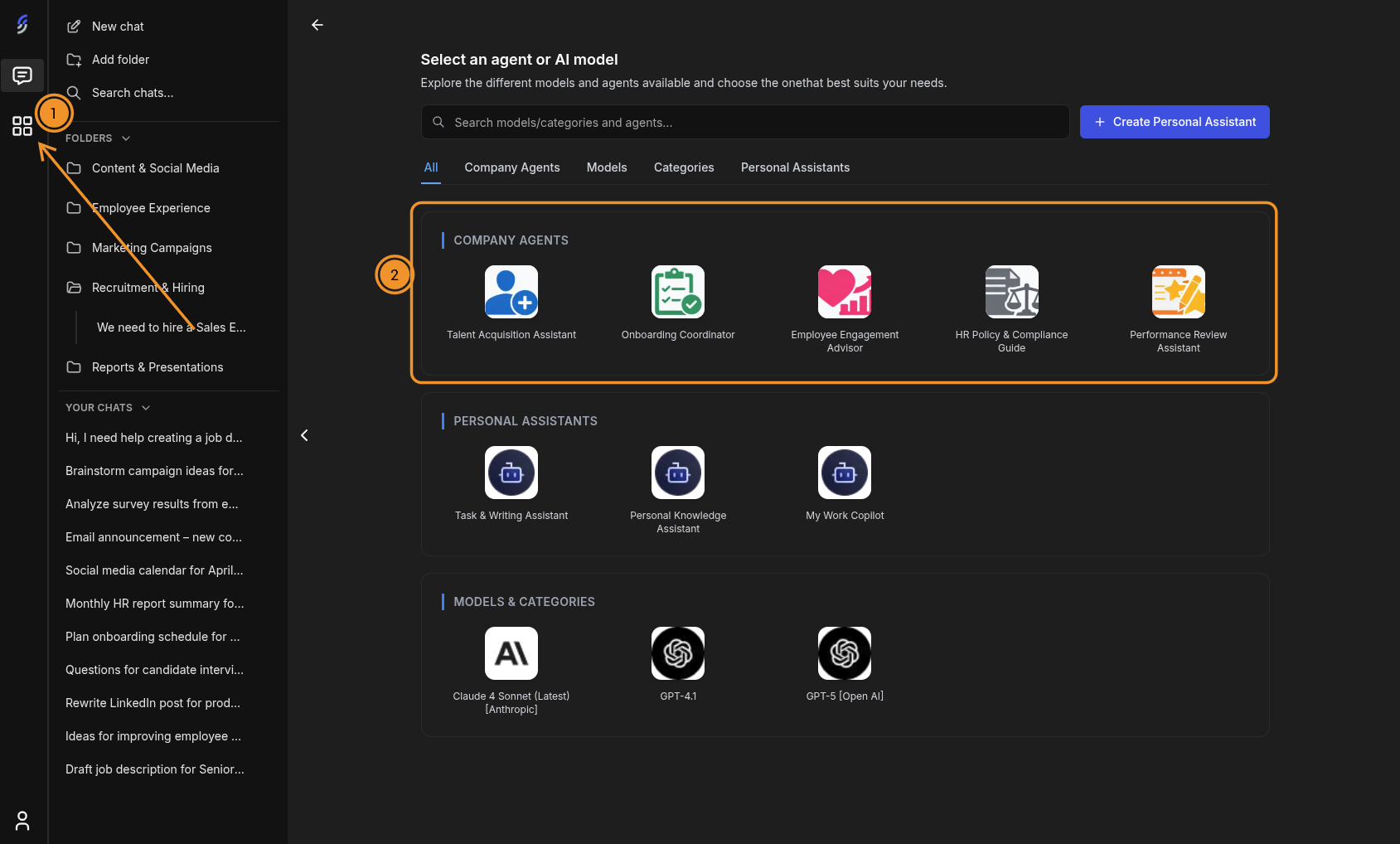Screen dimensions: 1400x844
Task: Collapse the FOLDERS section
Action: click(x=124, y=138)
